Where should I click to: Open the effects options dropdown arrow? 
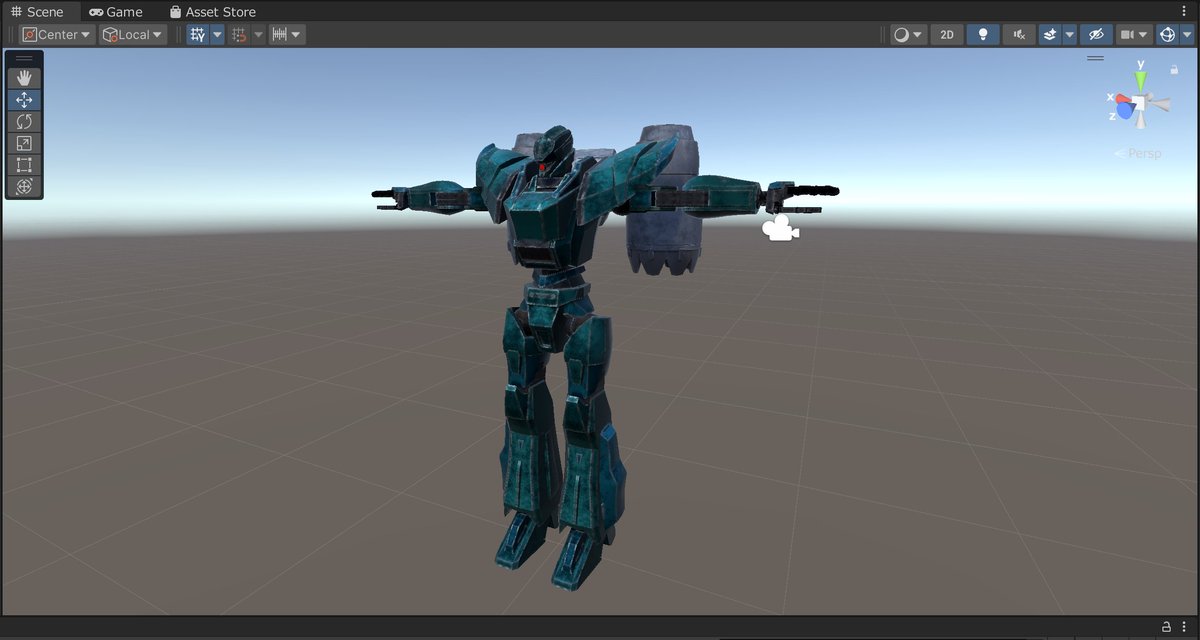coord(1070,35)
